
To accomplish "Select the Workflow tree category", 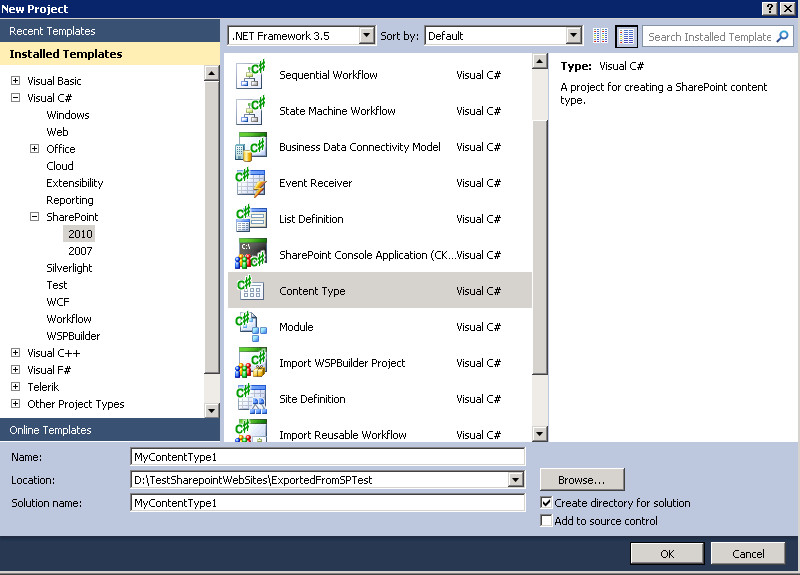I will click(69, 319).
